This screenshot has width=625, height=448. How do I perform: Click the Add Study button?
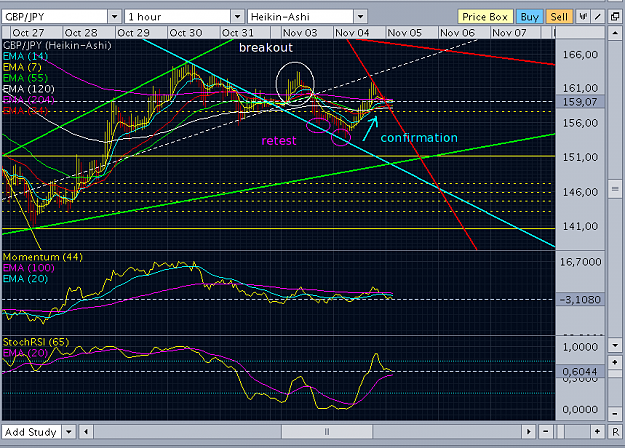coord(31,432)
